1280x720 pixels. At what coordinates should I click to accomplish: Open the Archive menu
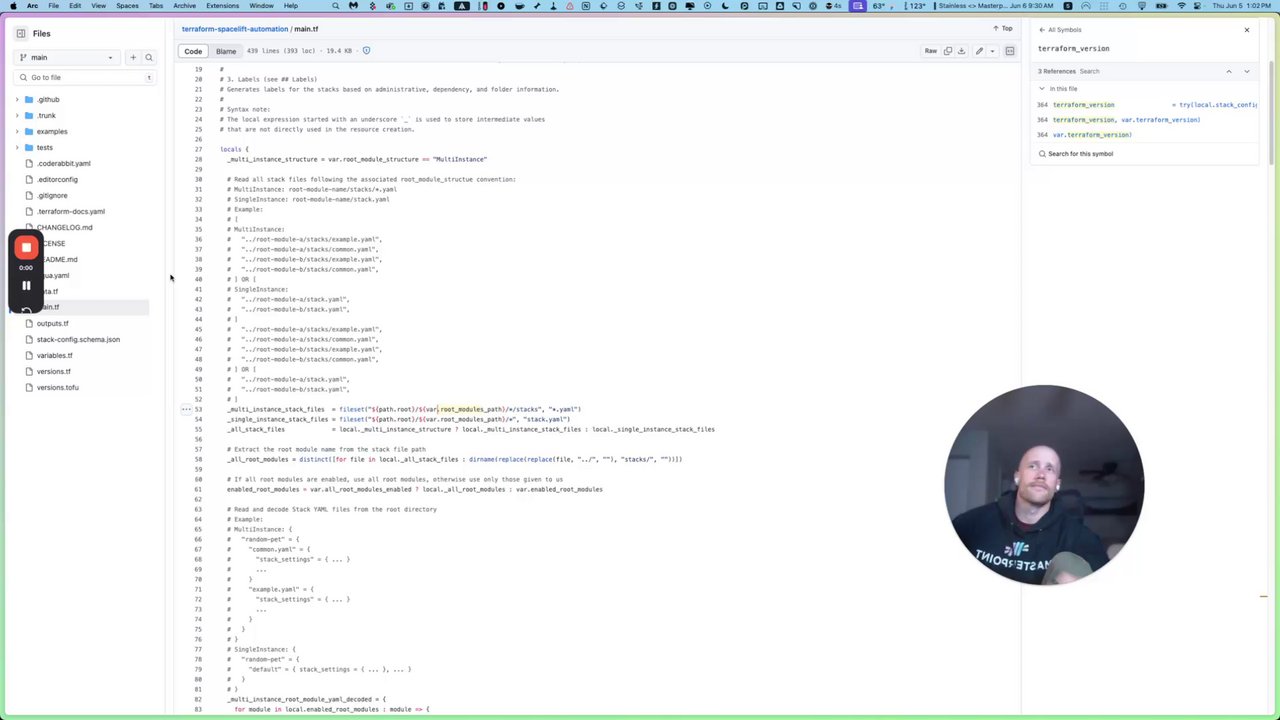[184, 5]
